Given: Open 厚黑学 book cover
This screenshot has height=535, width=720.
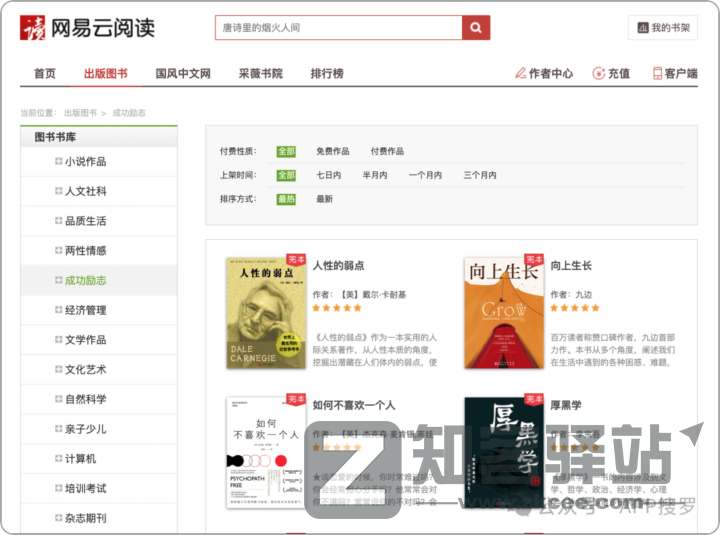Looking at the screenshot, I should tap(504, 453).
